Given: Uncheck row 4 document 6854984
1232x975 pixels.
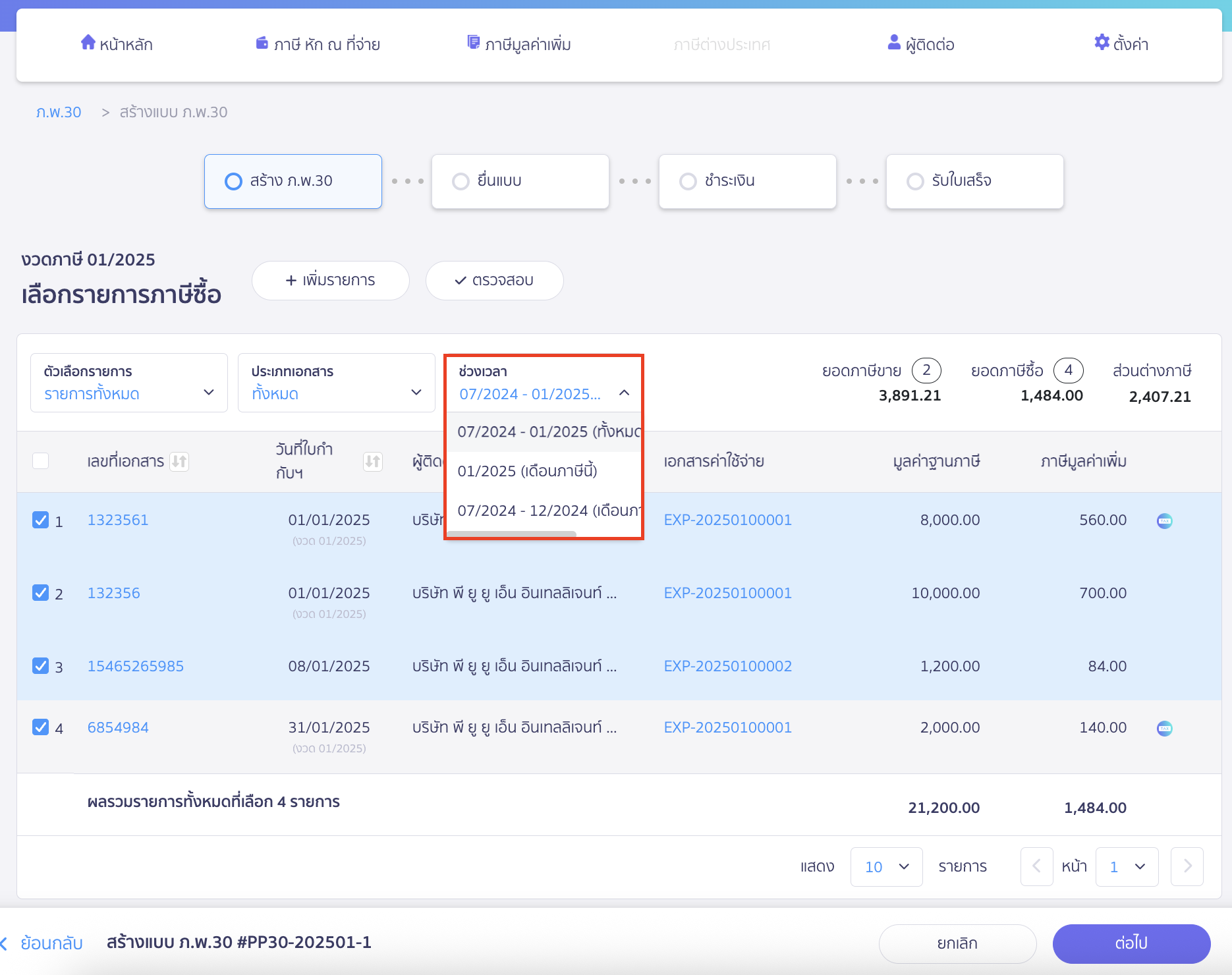Looking at the screenshot, I should coord(41,727).
